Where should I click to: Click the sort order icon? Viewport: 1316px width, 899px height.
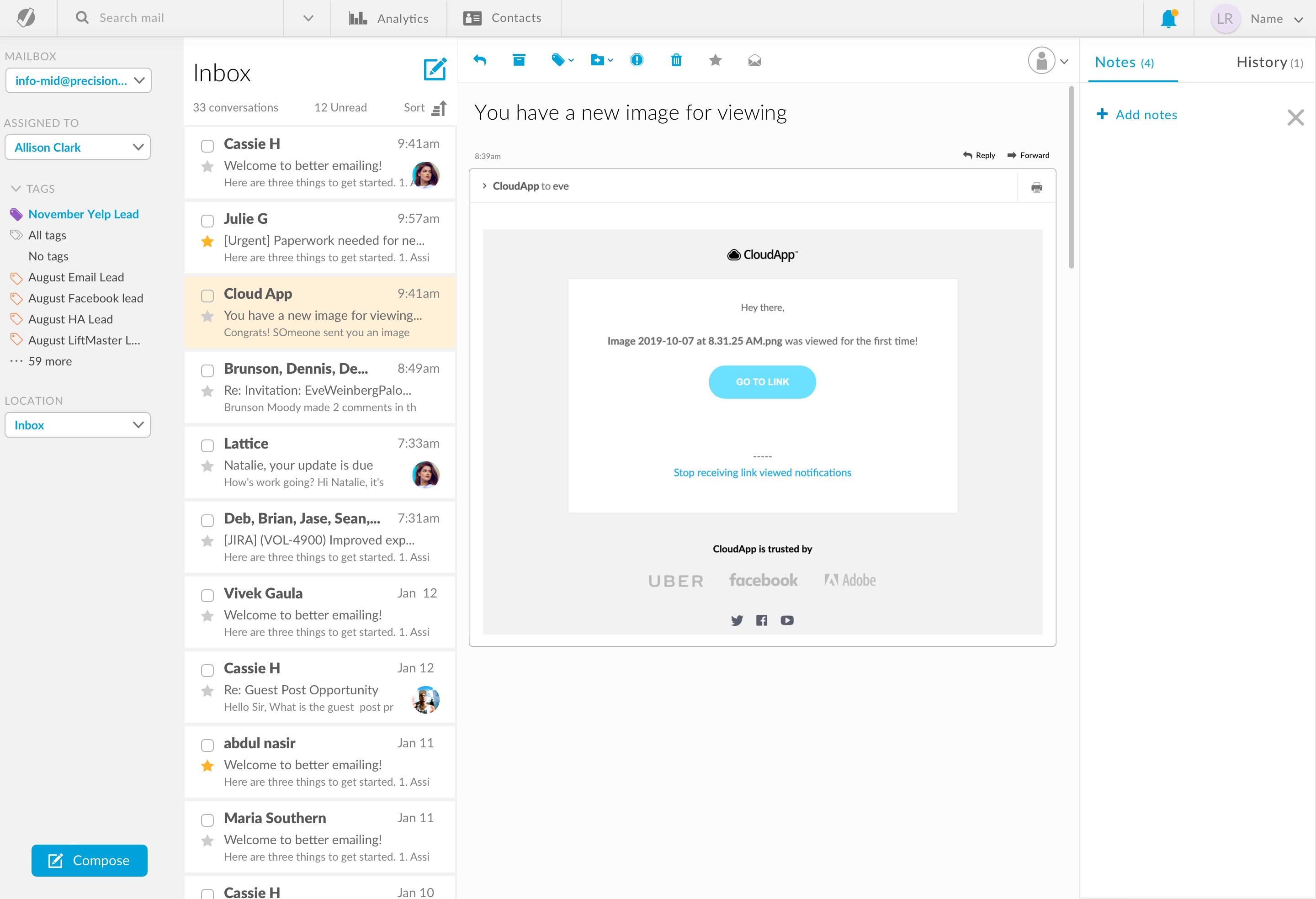click(x=440, y=107)
